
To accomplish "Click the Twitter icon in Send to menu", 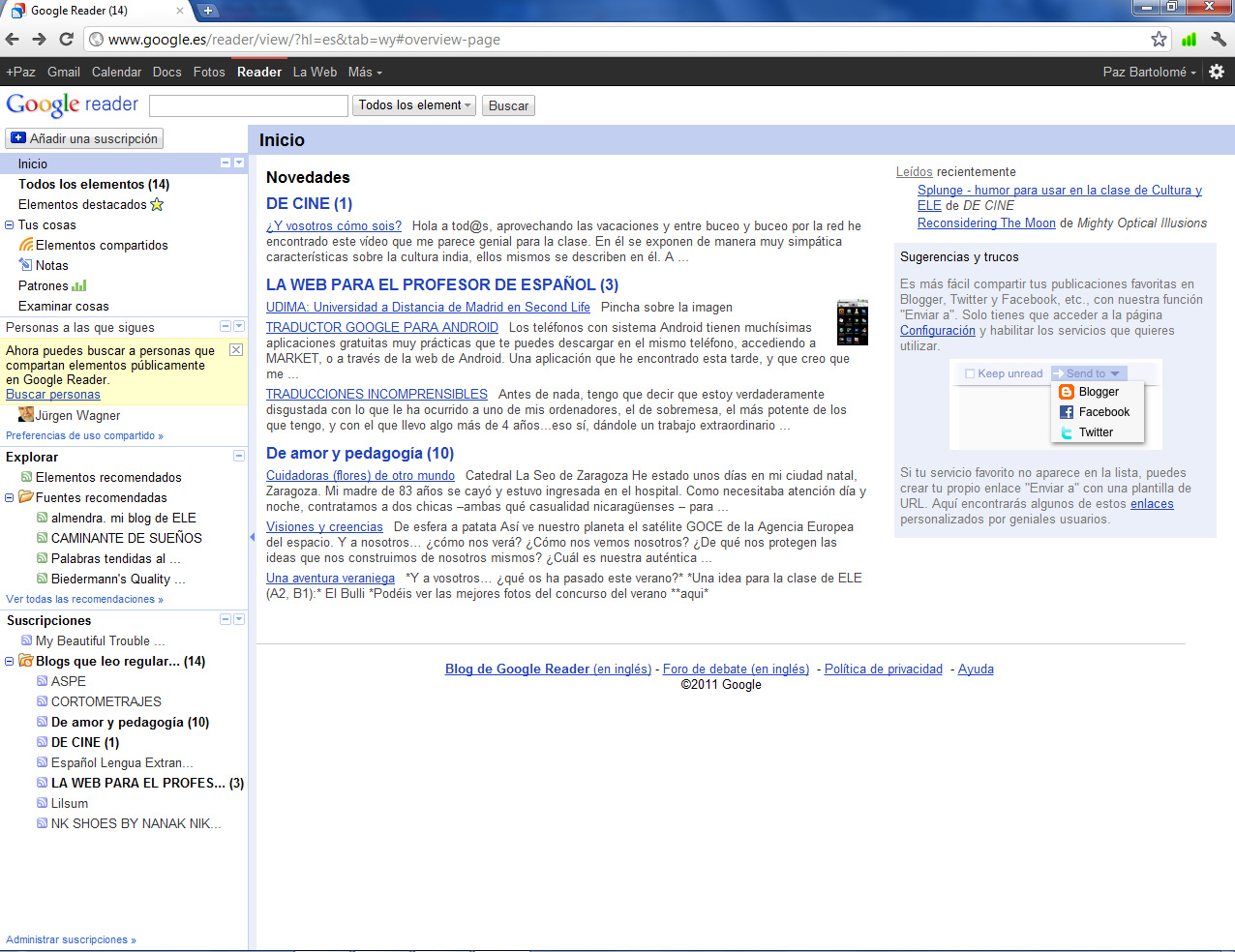I will (x=1067, y=432).
